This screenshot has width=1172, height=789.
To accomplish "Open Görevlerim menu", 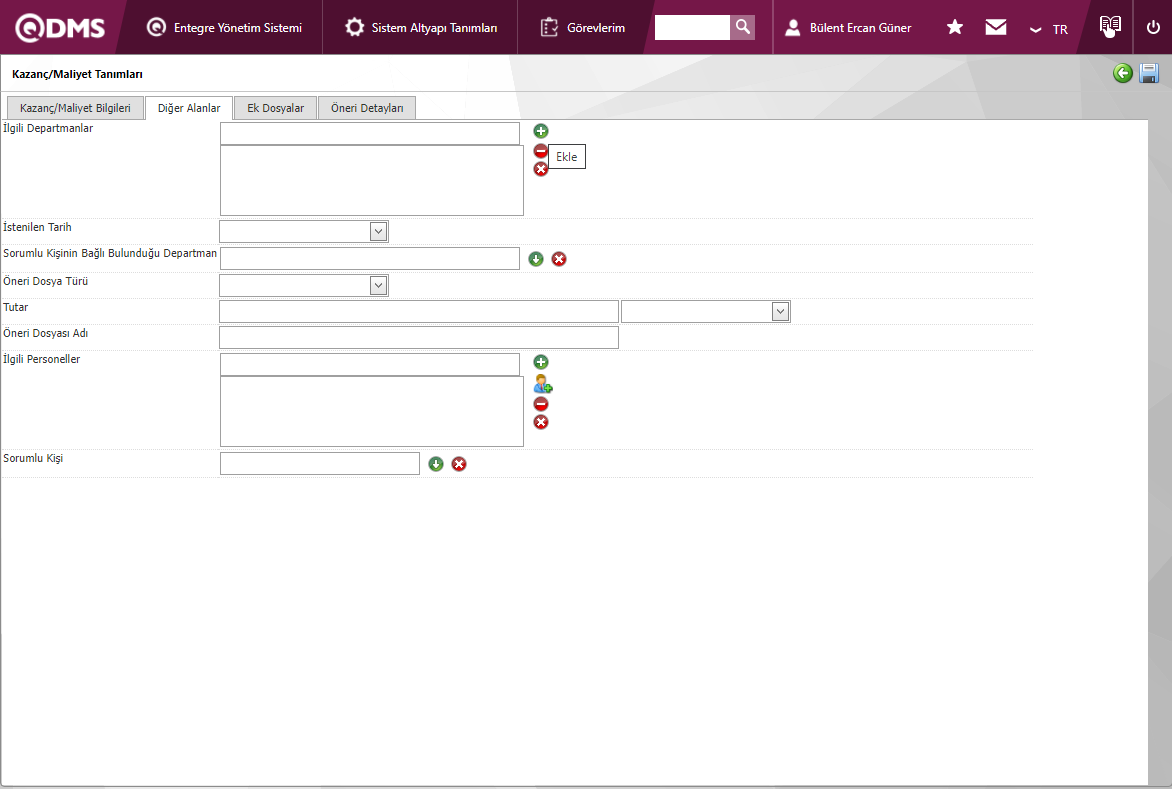I will [582, 28].
